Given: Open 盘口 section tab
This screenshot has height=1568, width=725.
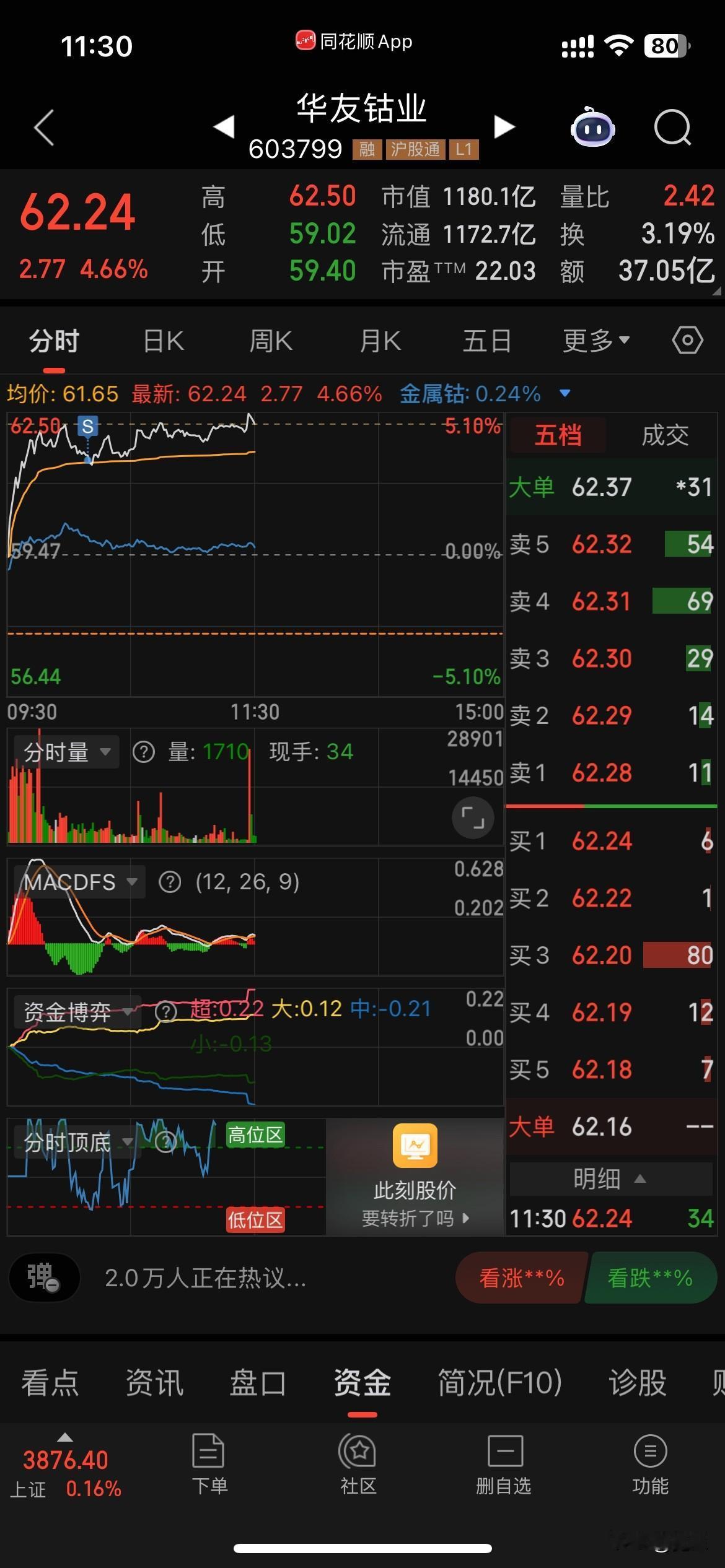Looking at the screenshot, I should click(258, 1383).
